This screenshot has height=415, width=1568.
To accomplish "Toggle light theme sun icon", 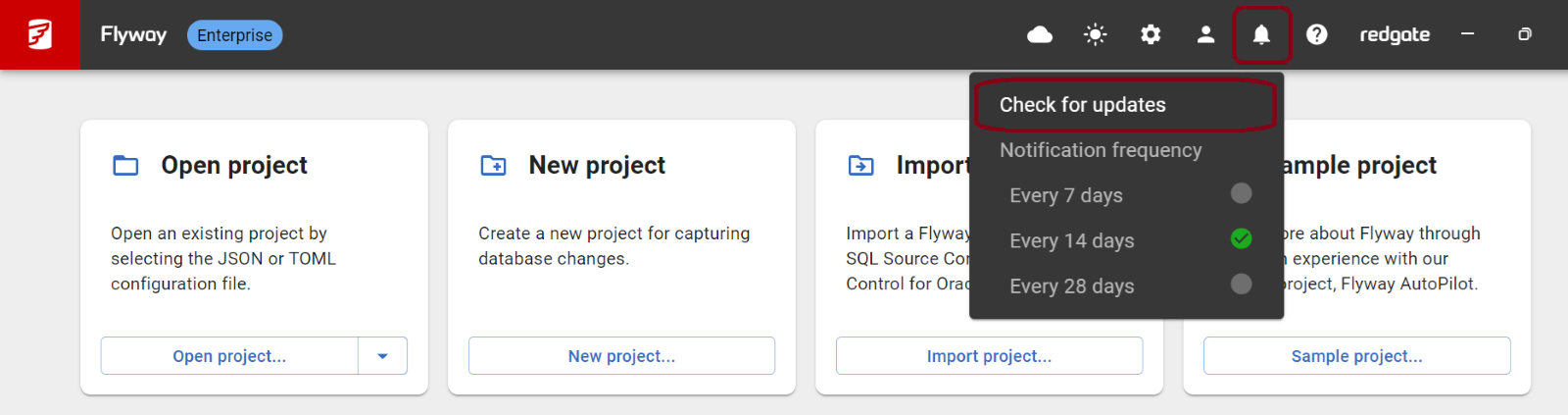I will pos(1095,35).
